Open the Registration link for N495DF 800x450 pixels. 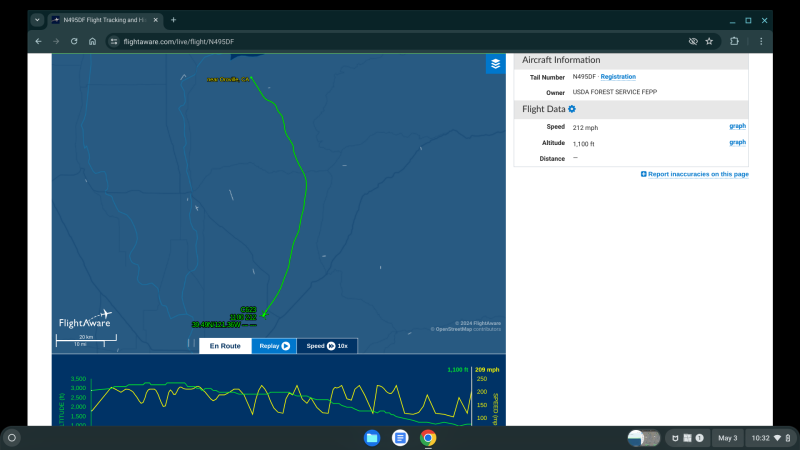(x=618, y=77)
